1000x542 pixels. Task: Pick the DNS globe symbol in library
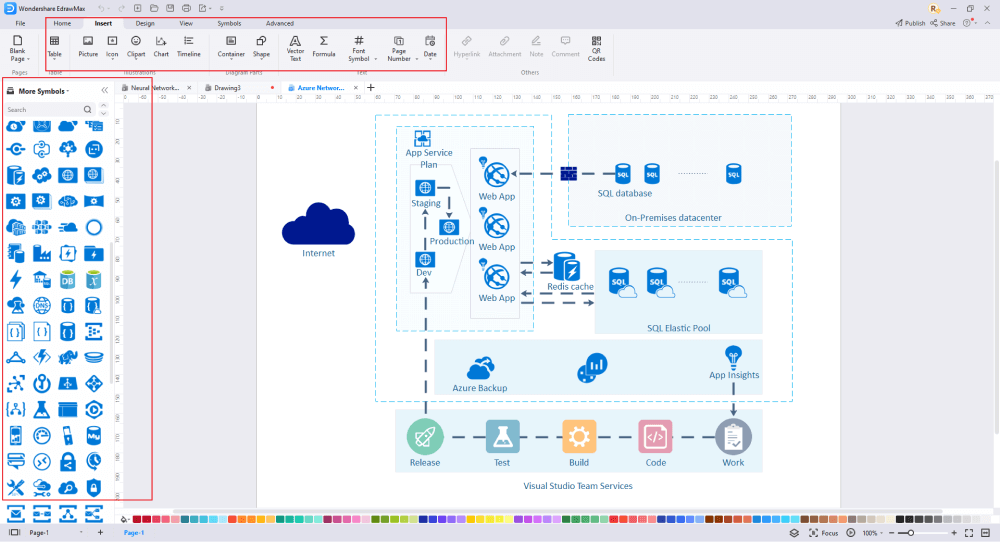(41, 305)
